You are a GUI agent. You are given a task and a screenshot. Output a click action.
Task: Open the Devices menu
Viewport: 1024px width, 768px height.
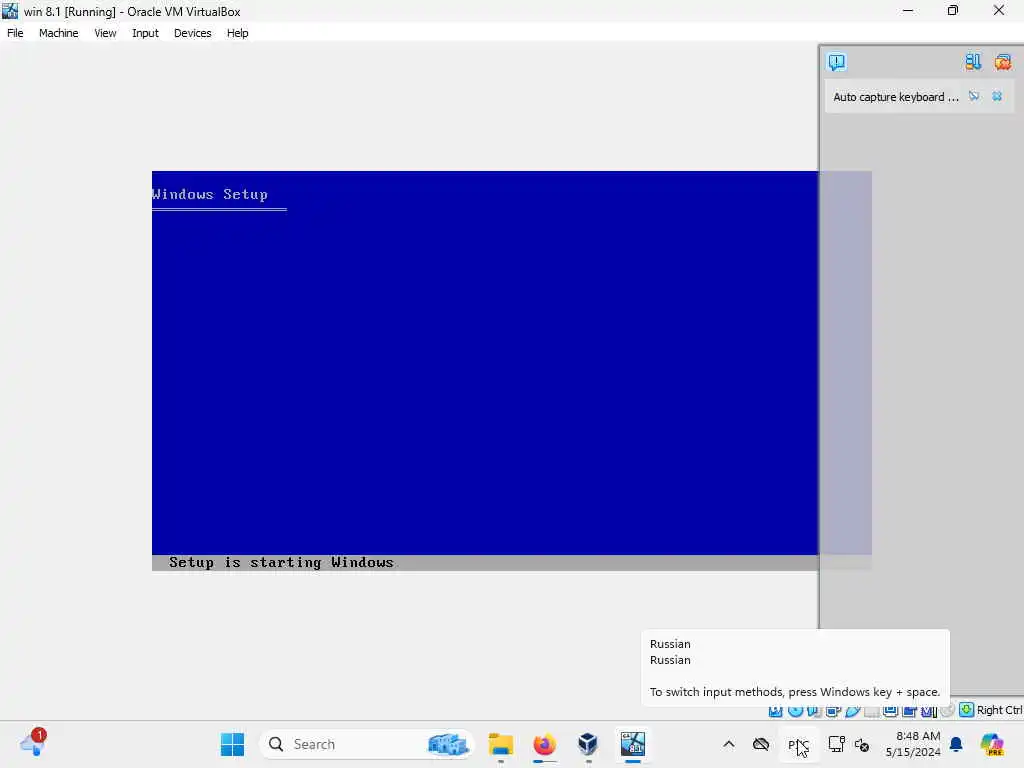pos(193,33)
